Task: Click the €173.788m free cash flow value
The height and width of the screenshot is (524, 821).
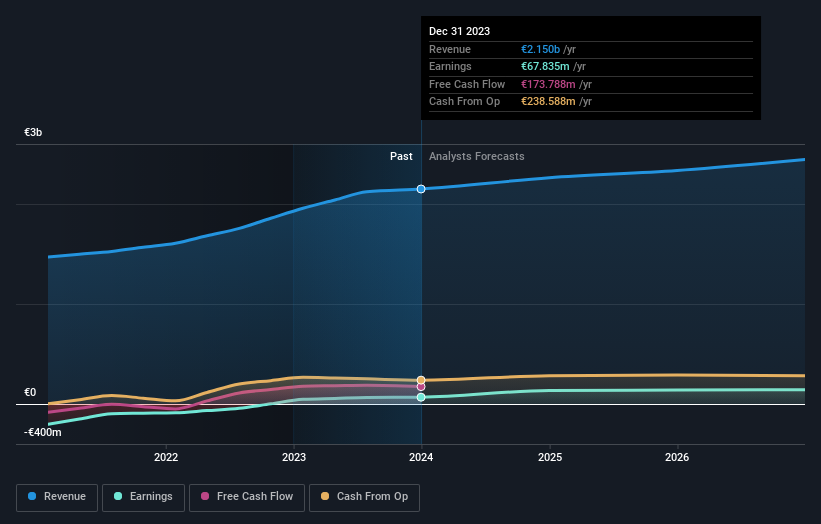Action: [548, 84]
